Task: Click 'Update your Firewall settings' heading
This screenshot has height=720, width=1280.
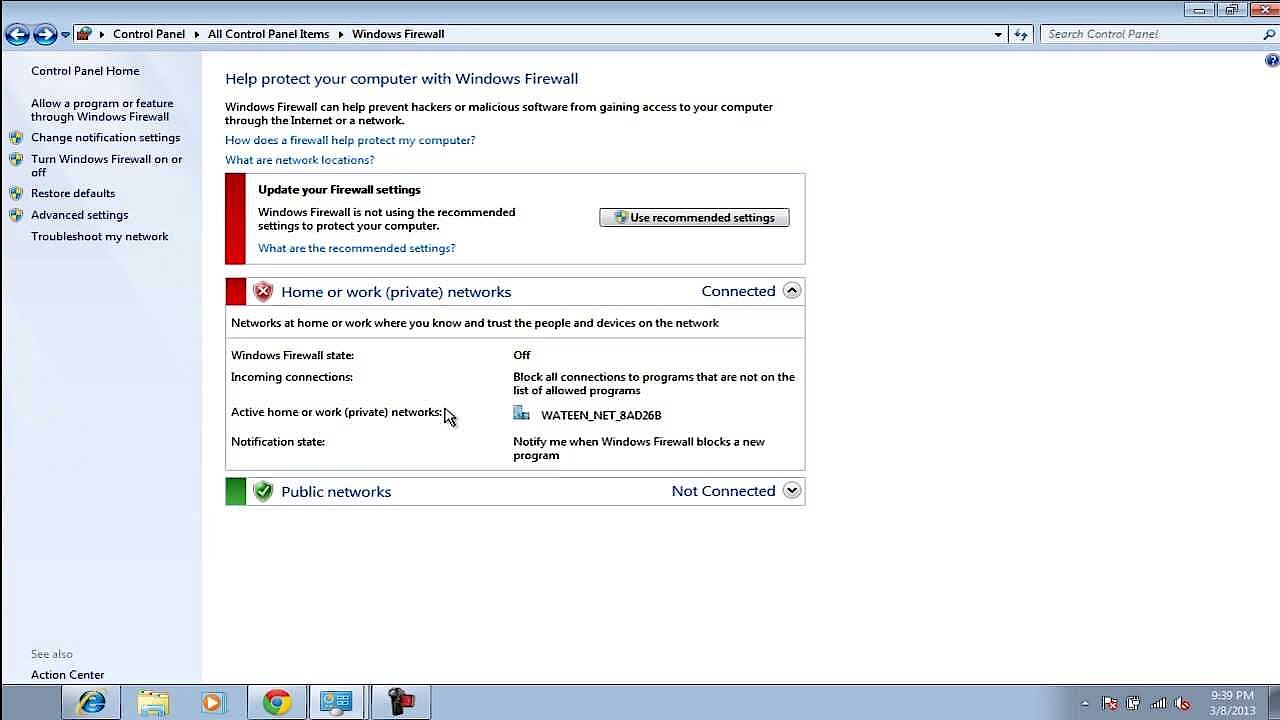Action: tap(339, 189)
